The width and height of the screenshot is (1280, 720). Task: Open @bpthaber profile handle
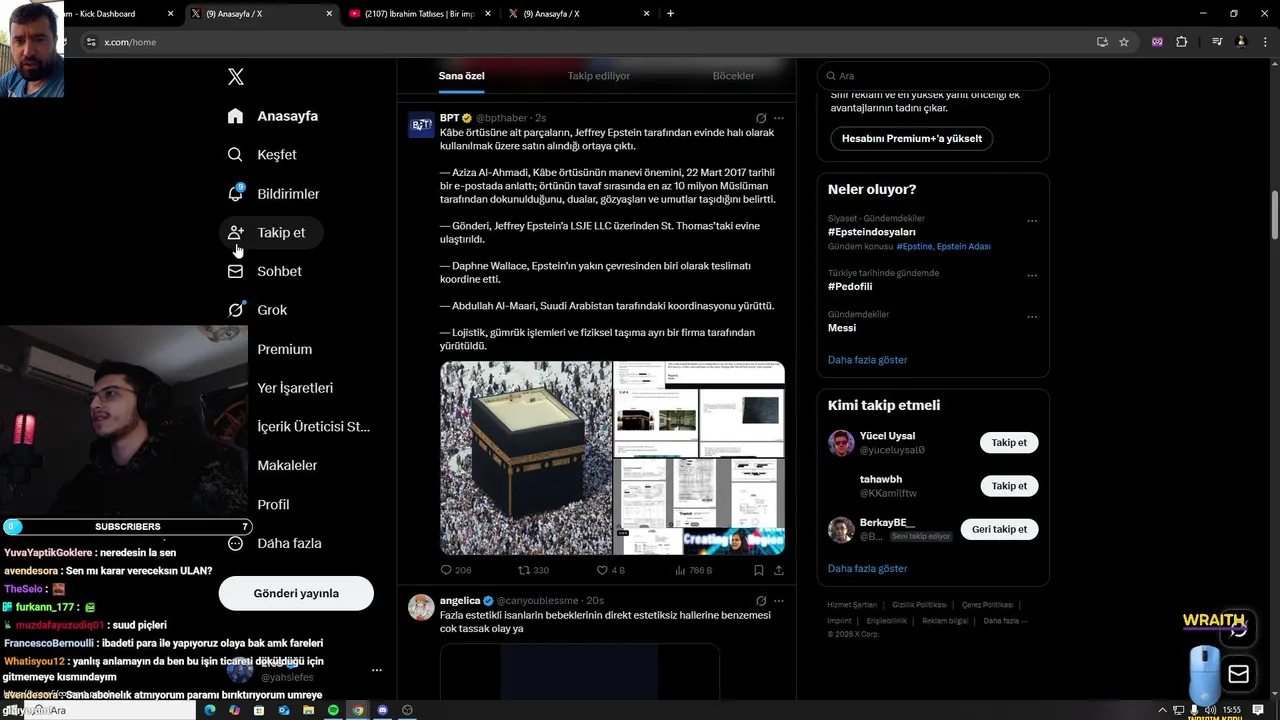click(501, 118)
